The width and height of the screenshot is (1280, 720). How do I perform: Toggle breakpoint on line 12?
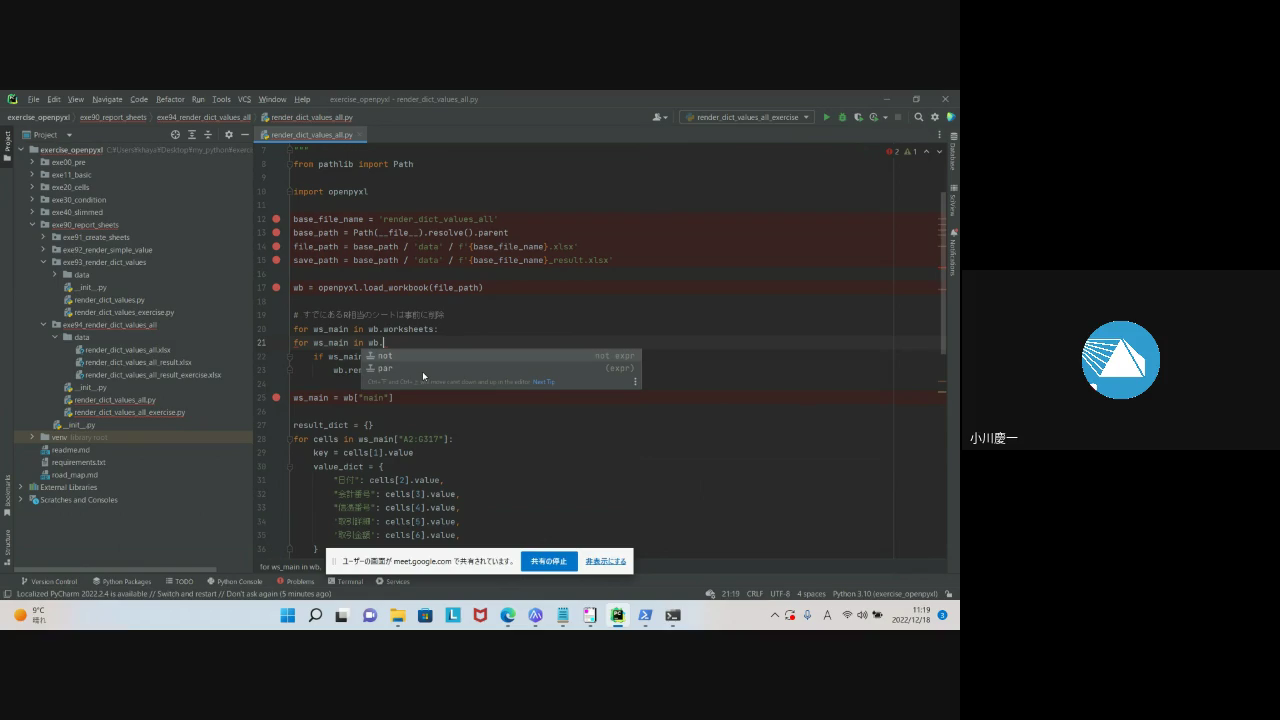click(x=276, y=219)
